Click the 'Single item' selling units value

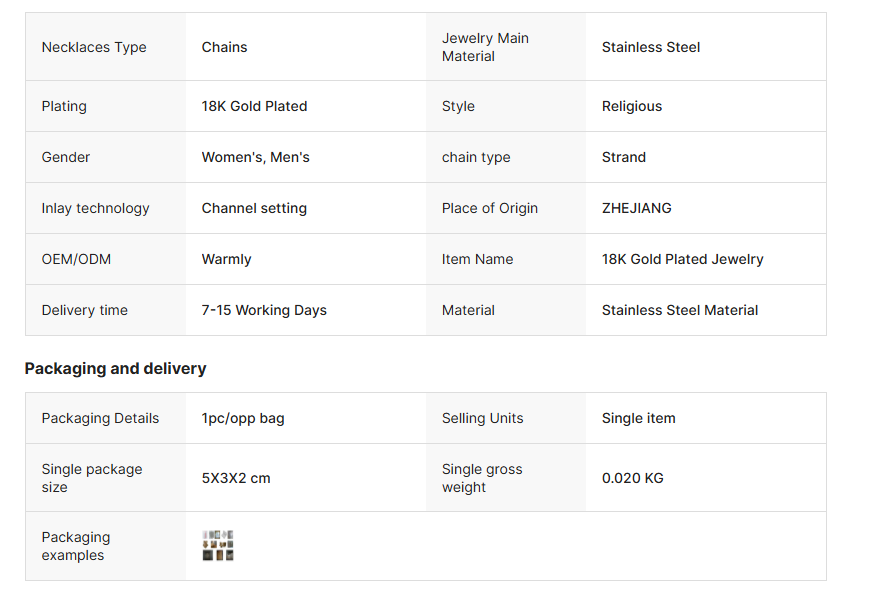(x=638, y=418)
